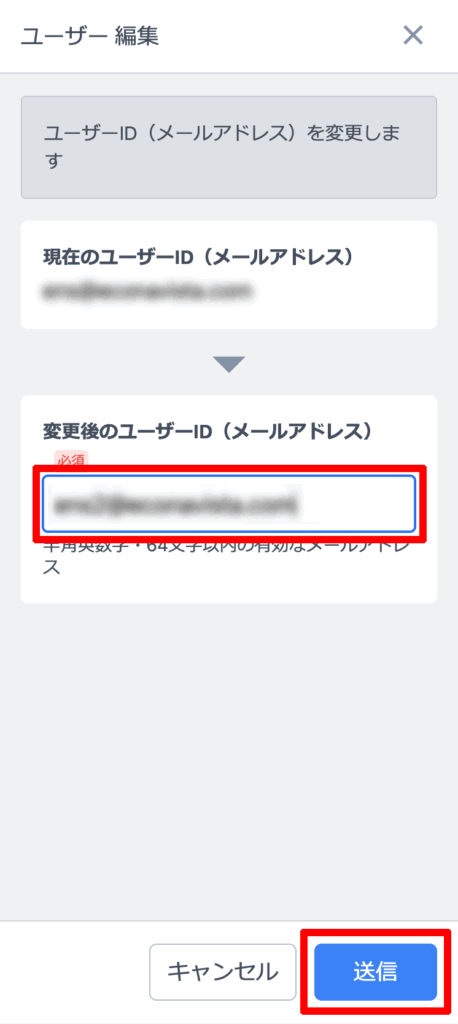458x1024 pixels.
Task: Click the blurred current email address text
Action: (x=147, y=289)
